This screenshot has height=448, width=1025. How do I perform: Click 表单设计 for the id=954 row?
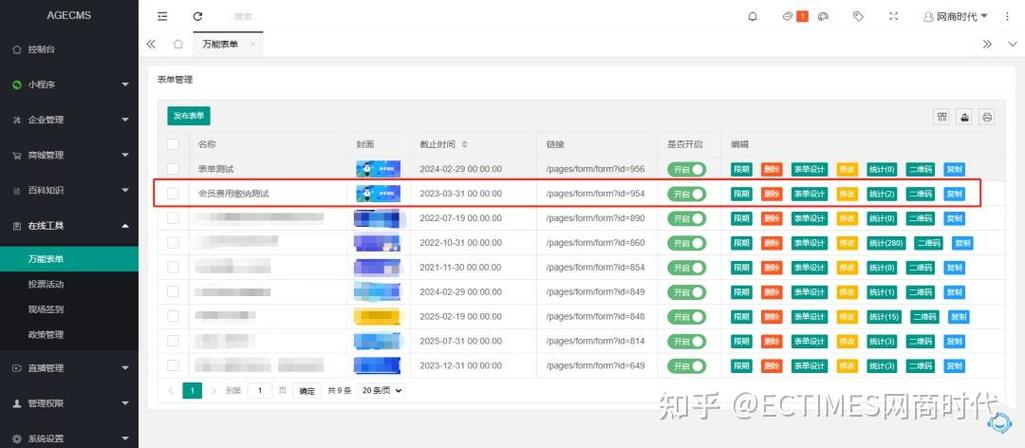click(x=809, y=194)
